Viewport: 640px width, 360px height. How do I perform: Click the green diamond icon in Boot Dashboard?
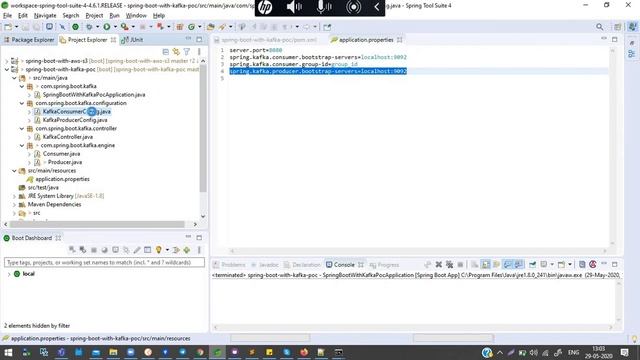187,250
